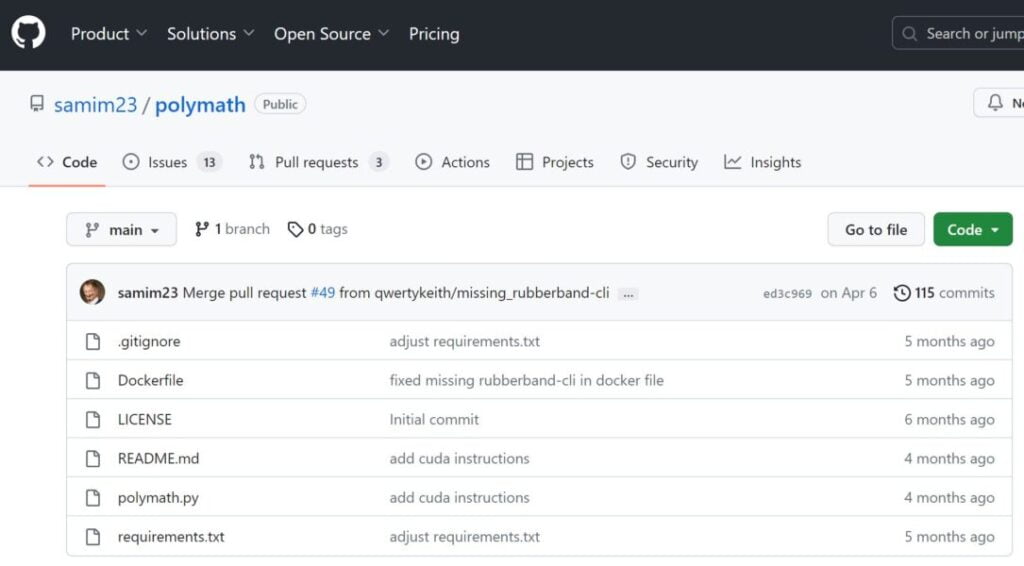1024x566 pixels.
Task: Click the tags icon showing 0 tags
Action: pyautogui.click(x=295, y=229)
